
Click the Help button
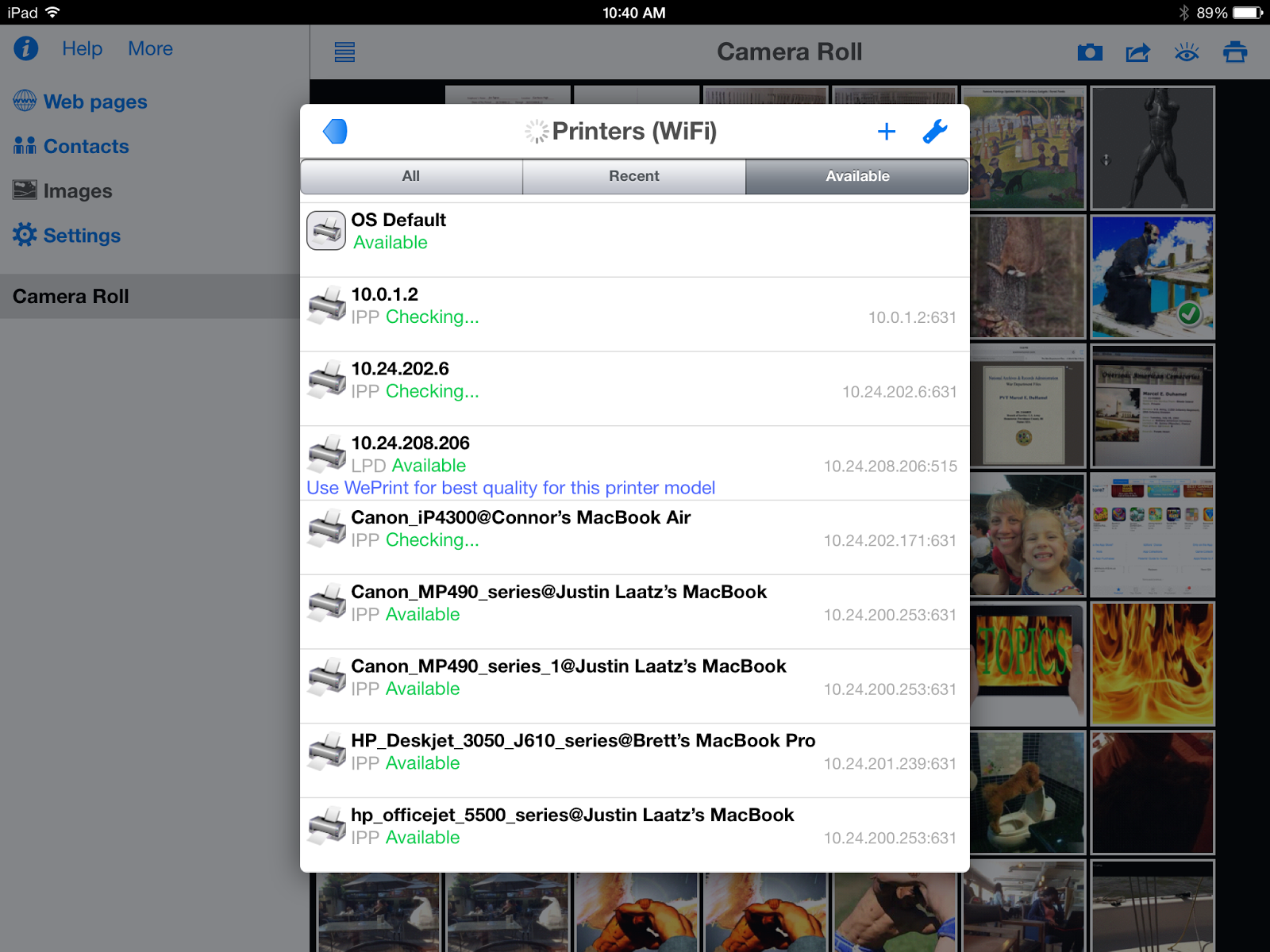[82, 48]
